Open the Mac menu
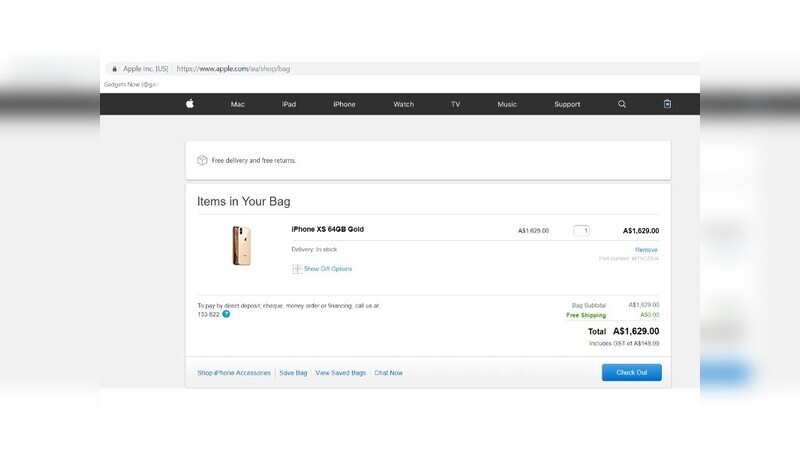The width and height of the screenshot is (800, 450). 238,104
